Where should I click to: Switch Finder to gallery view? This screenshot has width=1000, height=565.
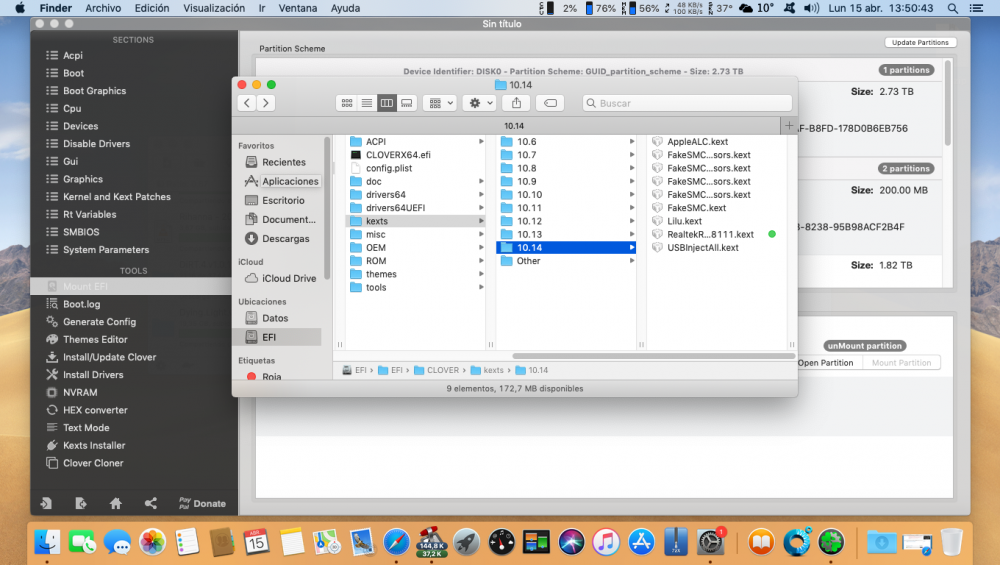click(x=407, y=103)
